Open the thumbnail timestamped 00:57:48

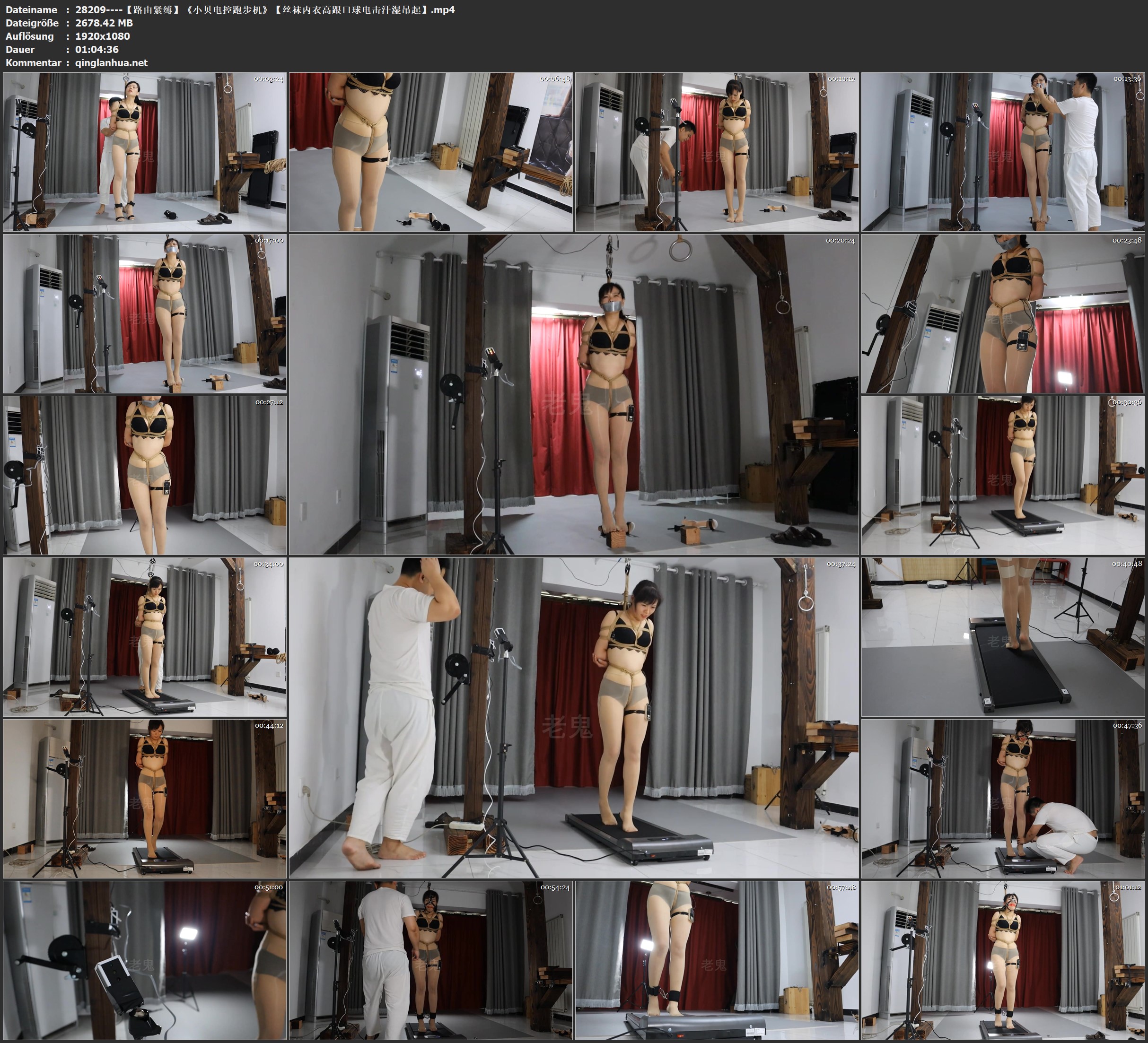[x=717, y=960]
